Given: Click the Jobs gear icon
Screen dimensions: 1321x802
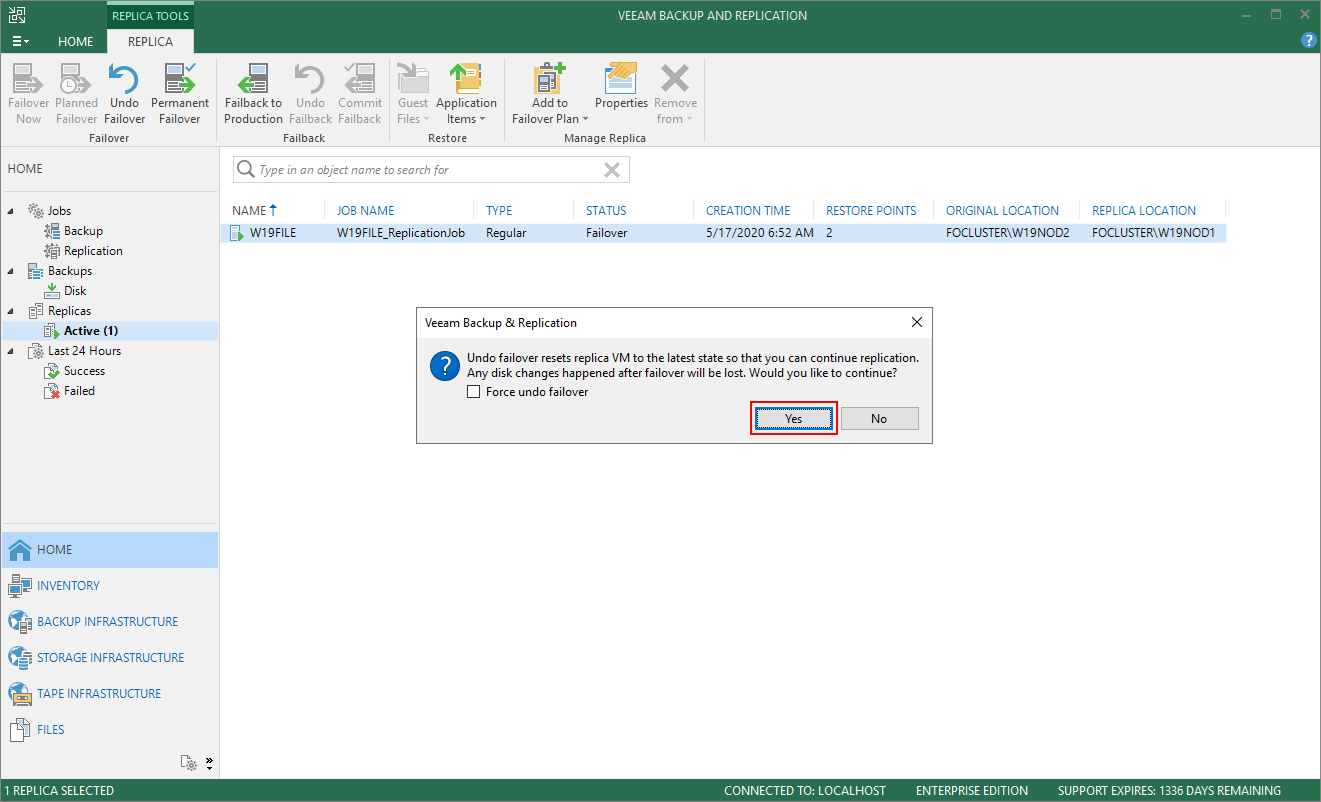Looking at the screenshot, I should click(35, 211).
